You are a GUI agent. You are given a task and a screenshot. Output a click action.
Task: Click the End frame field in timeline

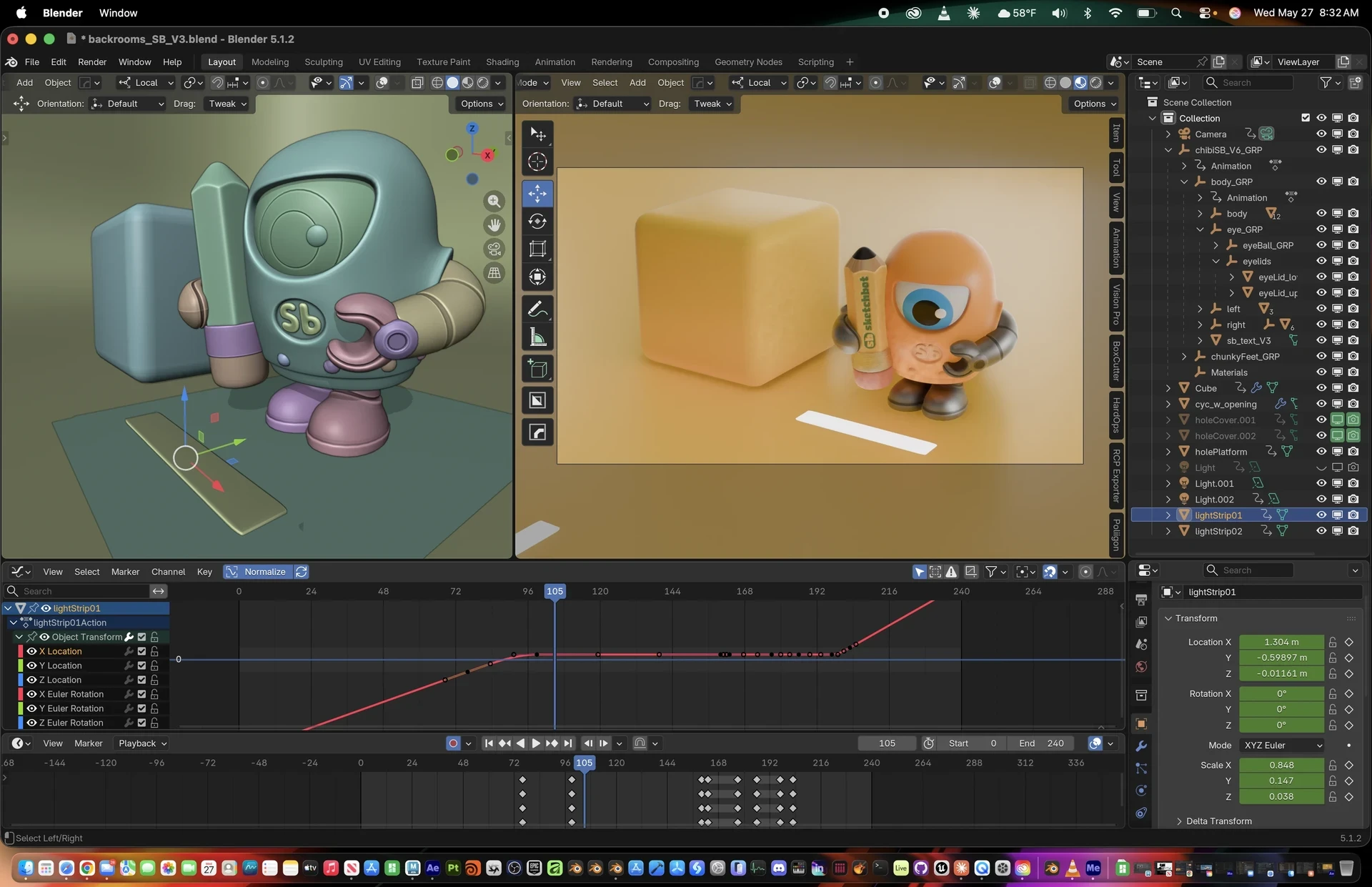[1042, 743]
